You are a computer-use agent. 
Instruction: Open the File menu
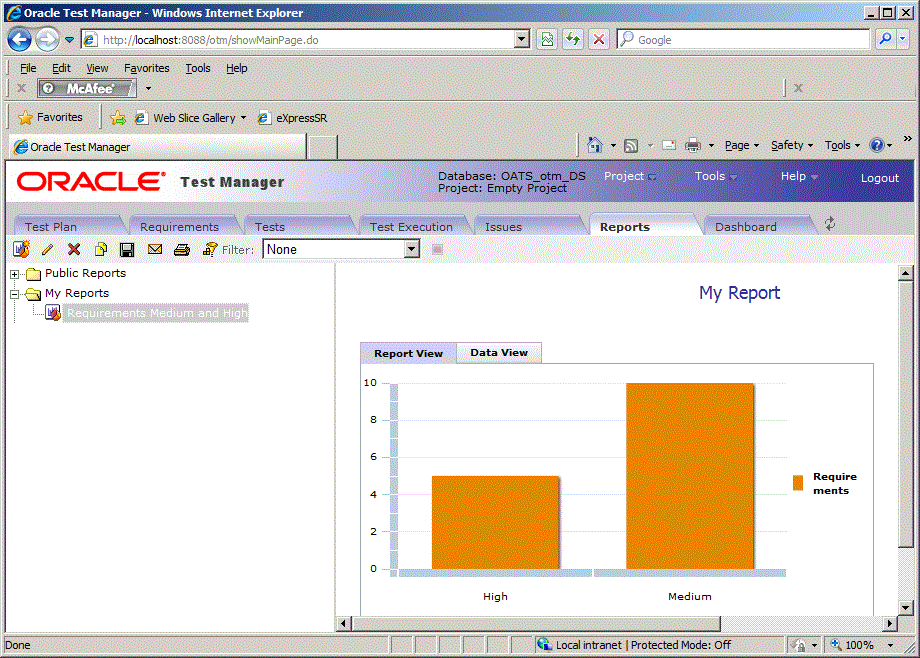(28, 68)
